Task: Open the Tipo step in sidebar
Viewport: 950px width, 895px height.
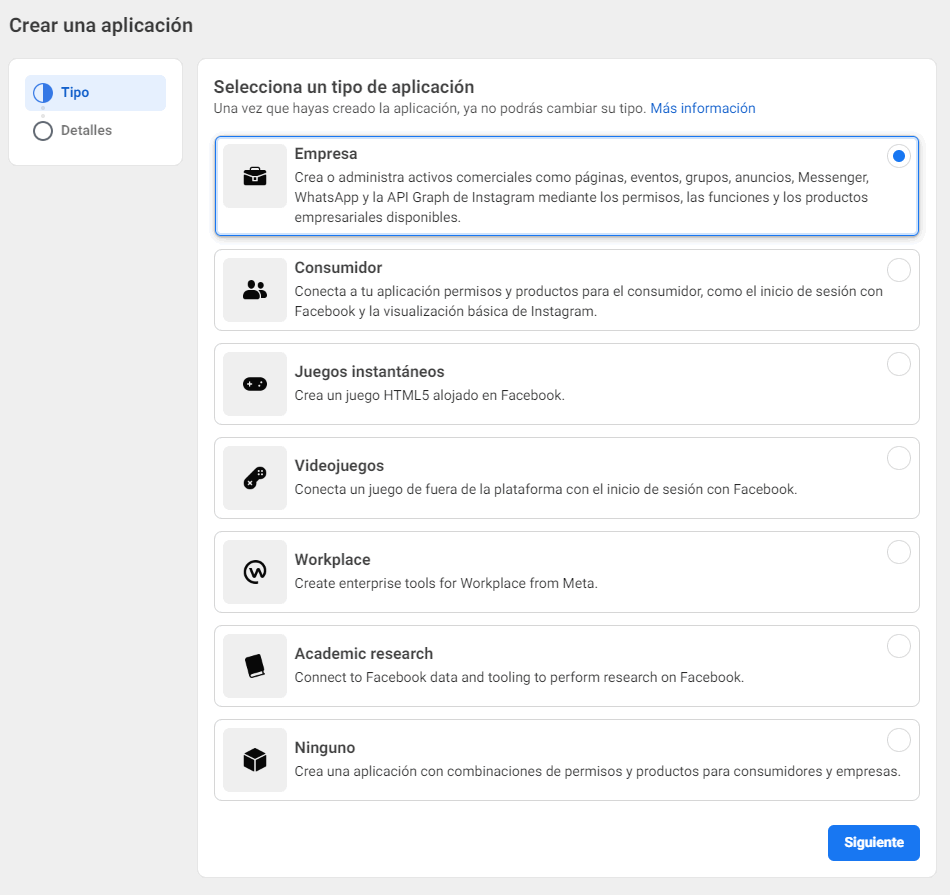Action: (95, 93)
